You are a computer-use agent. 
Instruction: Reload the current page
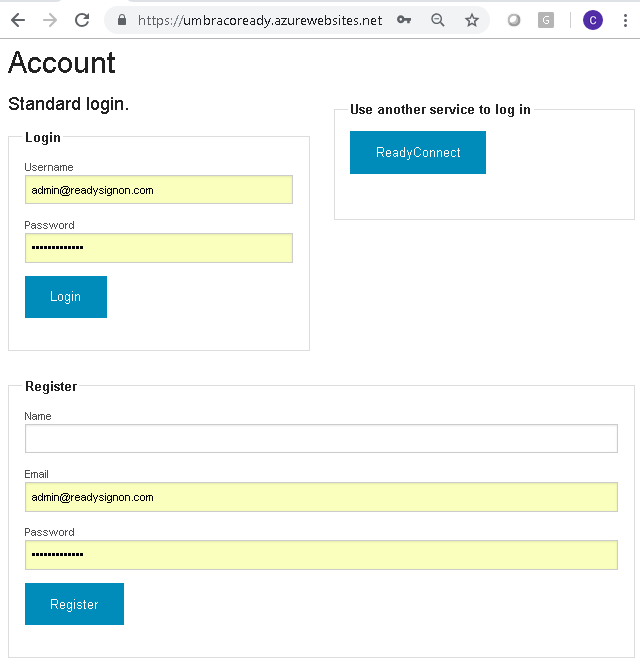82,20
